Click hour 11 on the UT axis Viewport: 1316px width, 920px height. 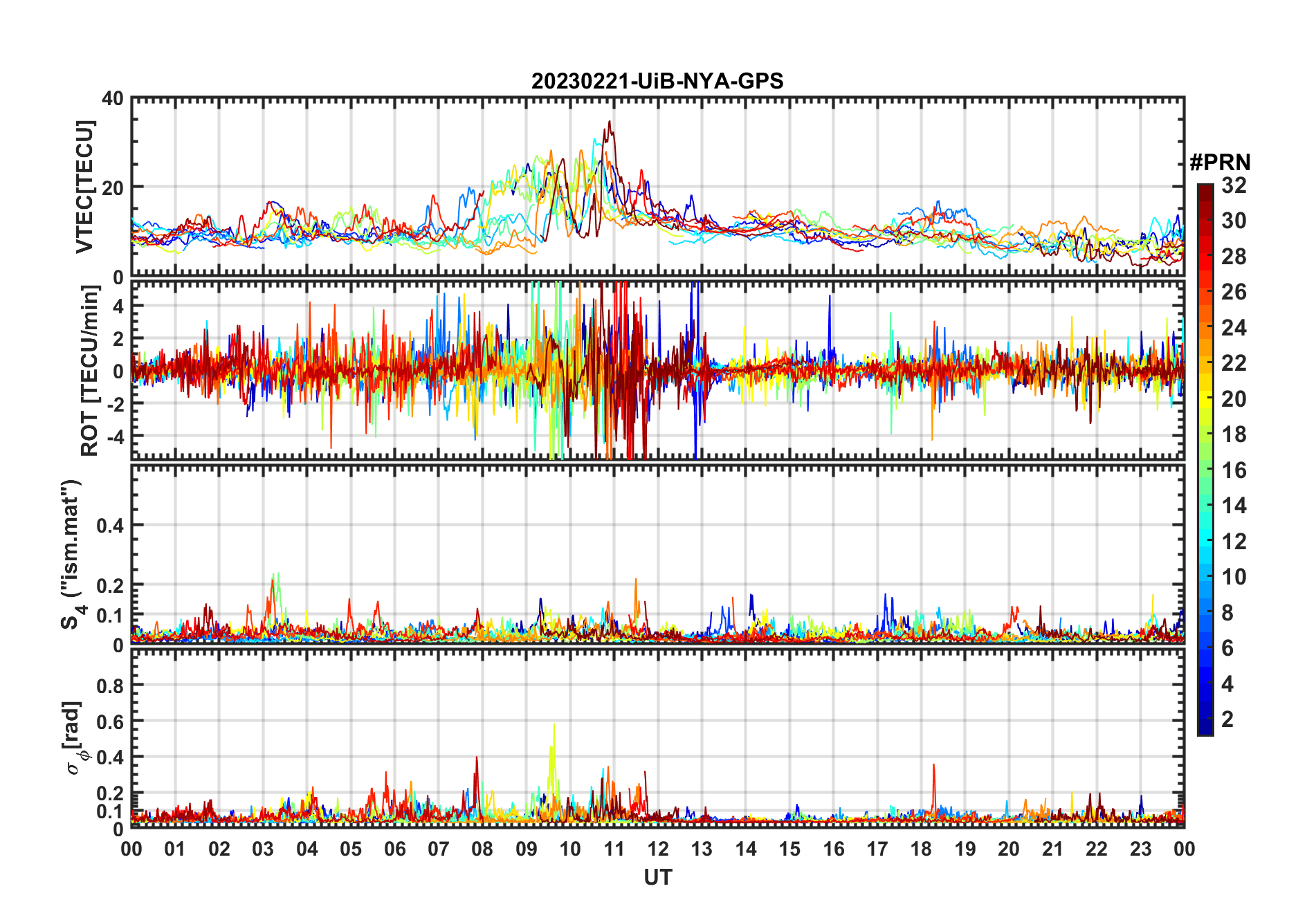[614, 849]
